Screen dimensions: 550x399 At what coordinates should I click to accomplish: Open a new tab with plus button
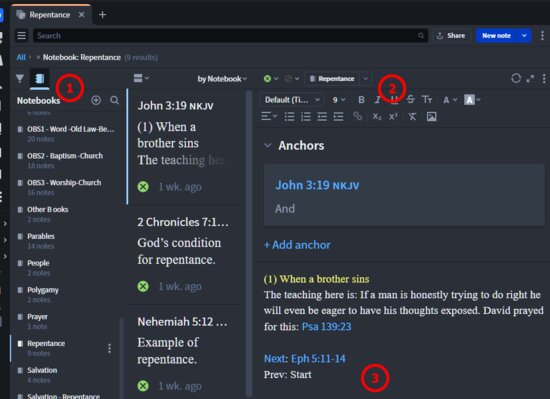[x=102, y=15]
